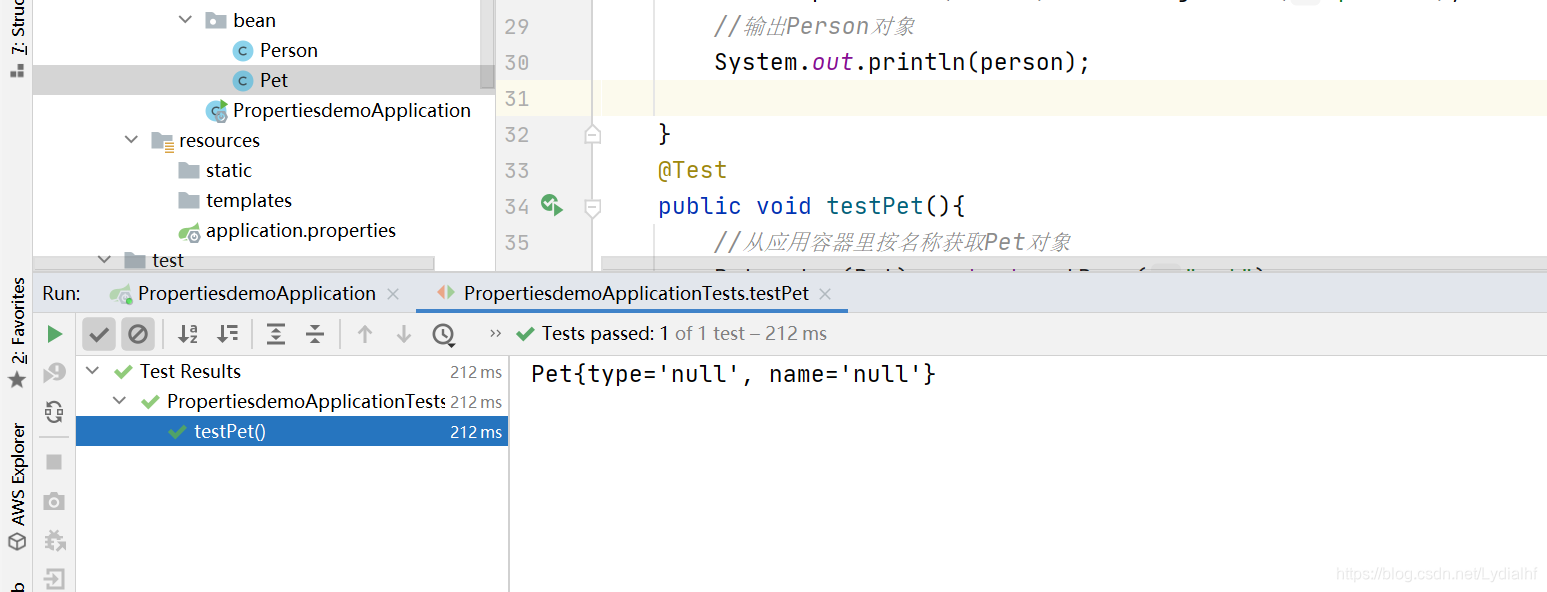Collapse the Test Results root node
The width and height of the screenshot is (1547, 592).
tap(93, 371)
